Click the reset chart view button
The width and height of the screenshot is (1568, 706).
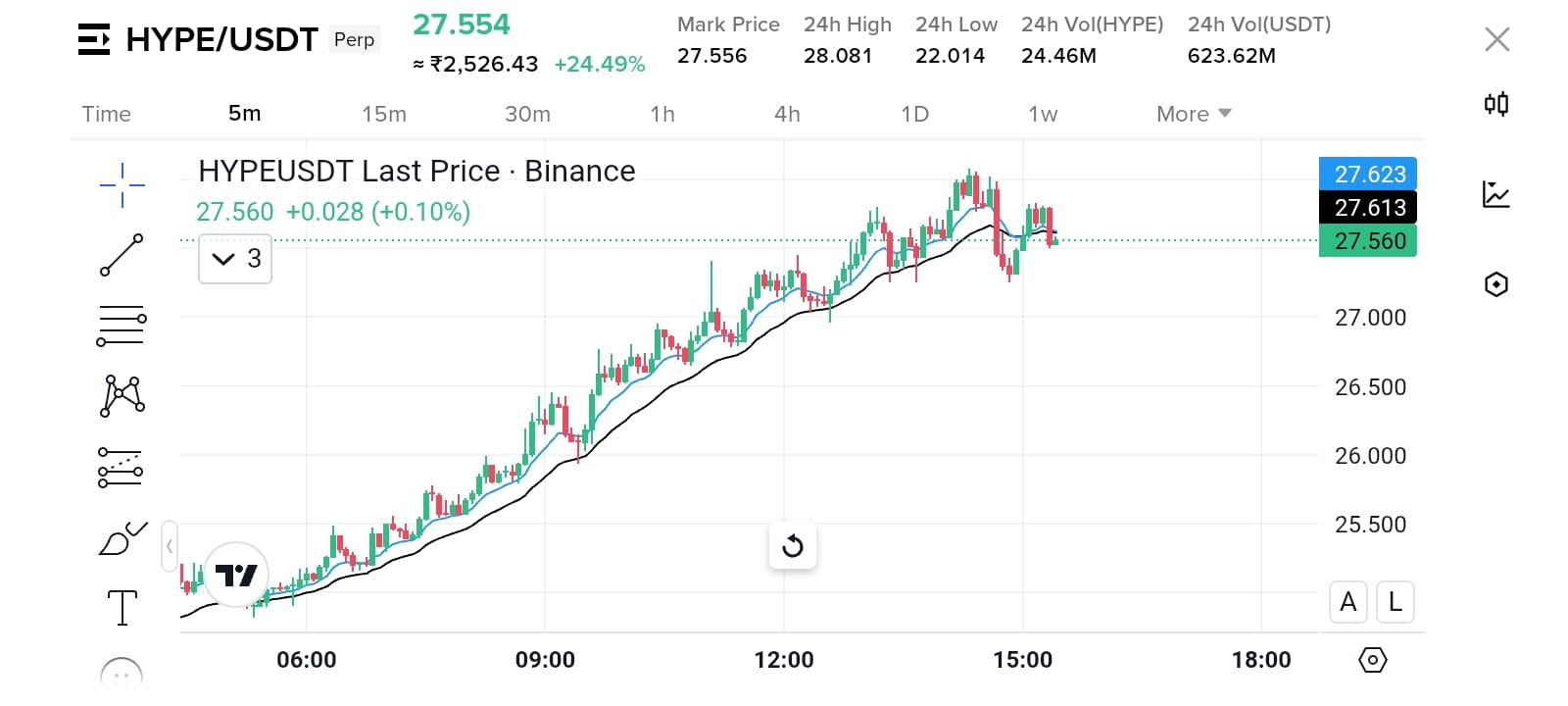tap(793, 545)
